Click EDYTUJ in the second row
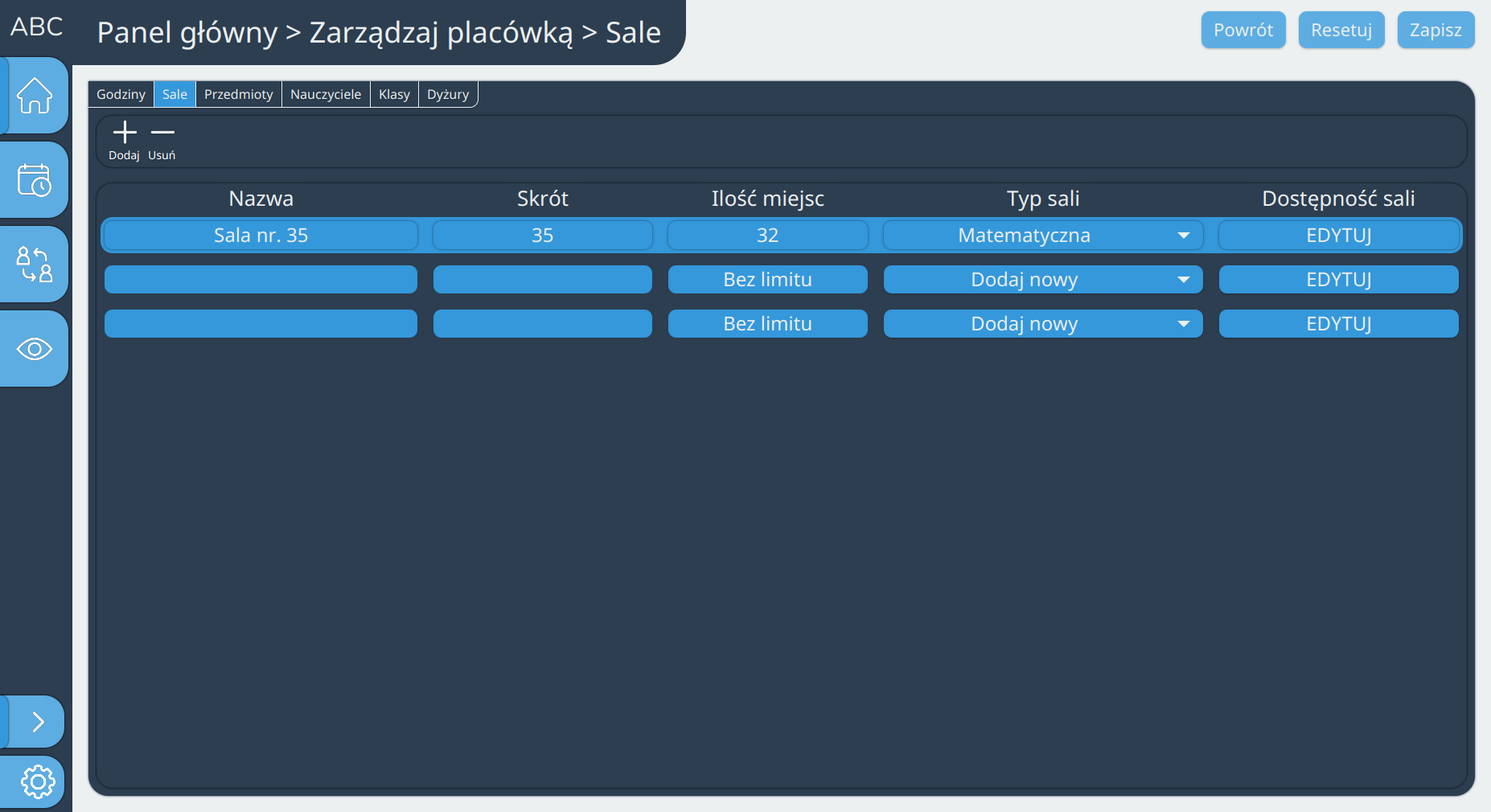The width and height of the screenshot is (1491, 812). 1338,280
